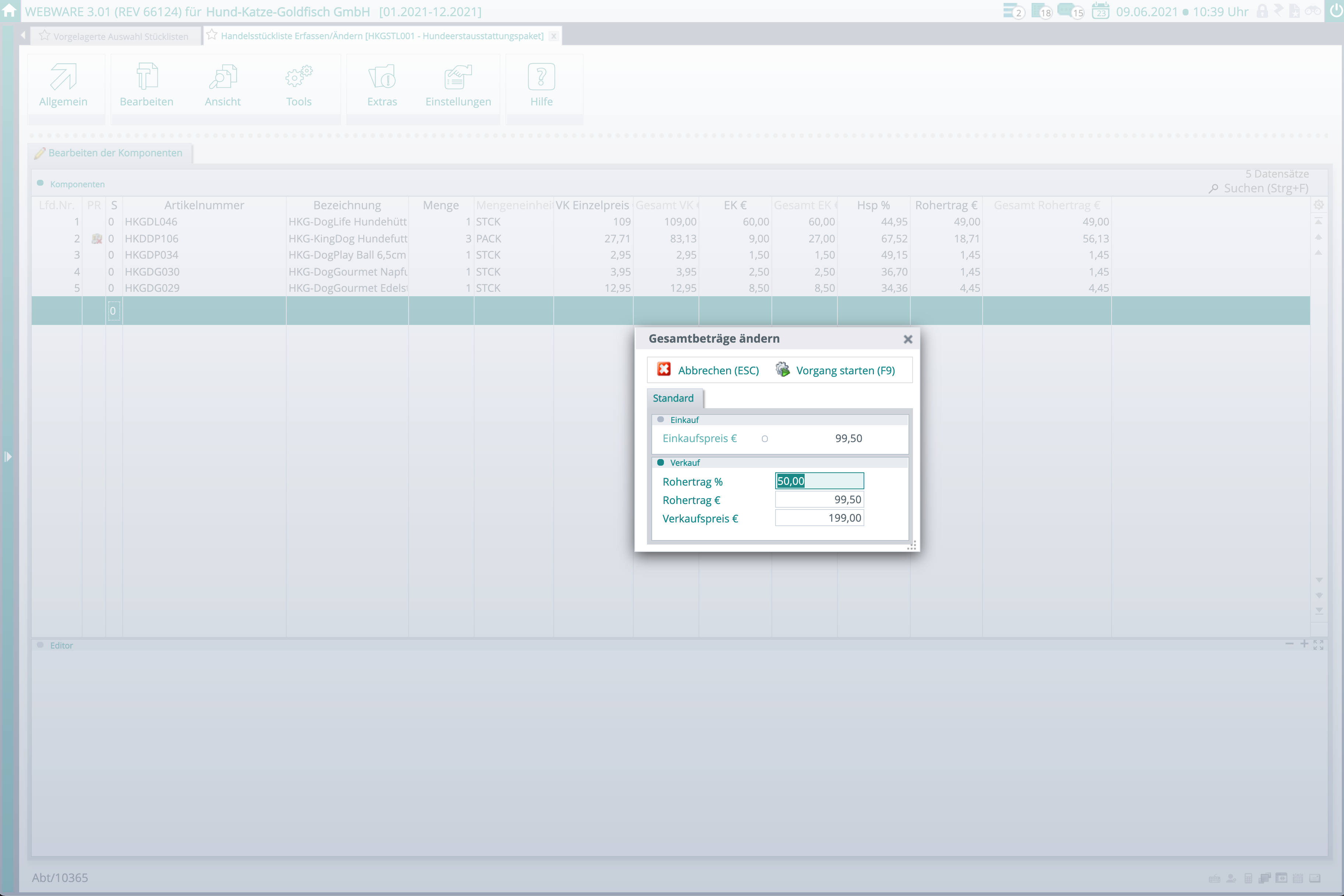
Task: Click the resize grip of the dialog
Action: coord(911,546)
